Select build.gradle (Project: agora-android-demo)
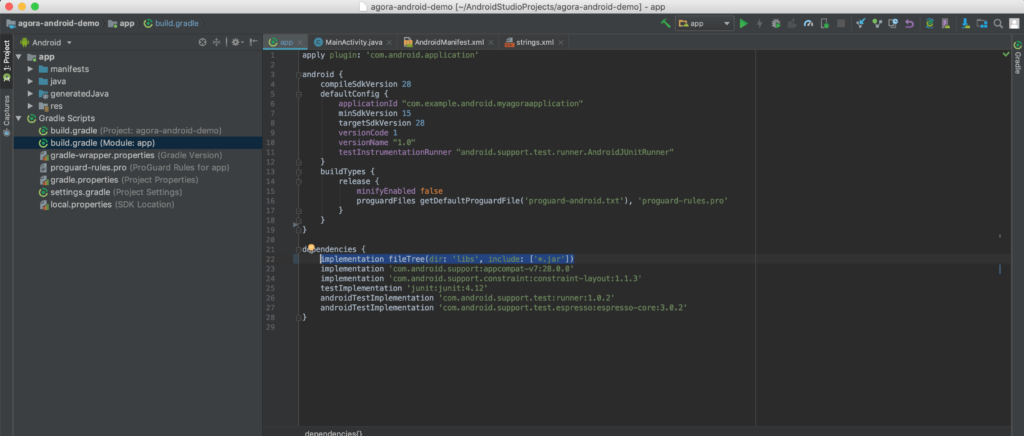The height and width of the screenshot is (436, 1024). click(x=131, y=131)
